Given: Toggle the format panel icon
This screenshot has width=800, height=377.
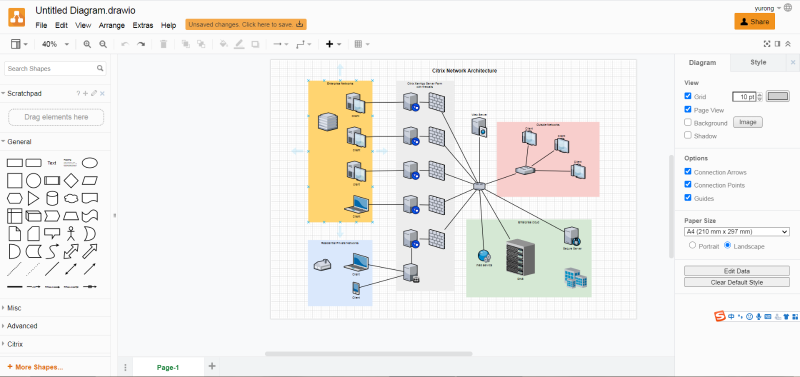Looking at the screenshot, I should [778, 44].
